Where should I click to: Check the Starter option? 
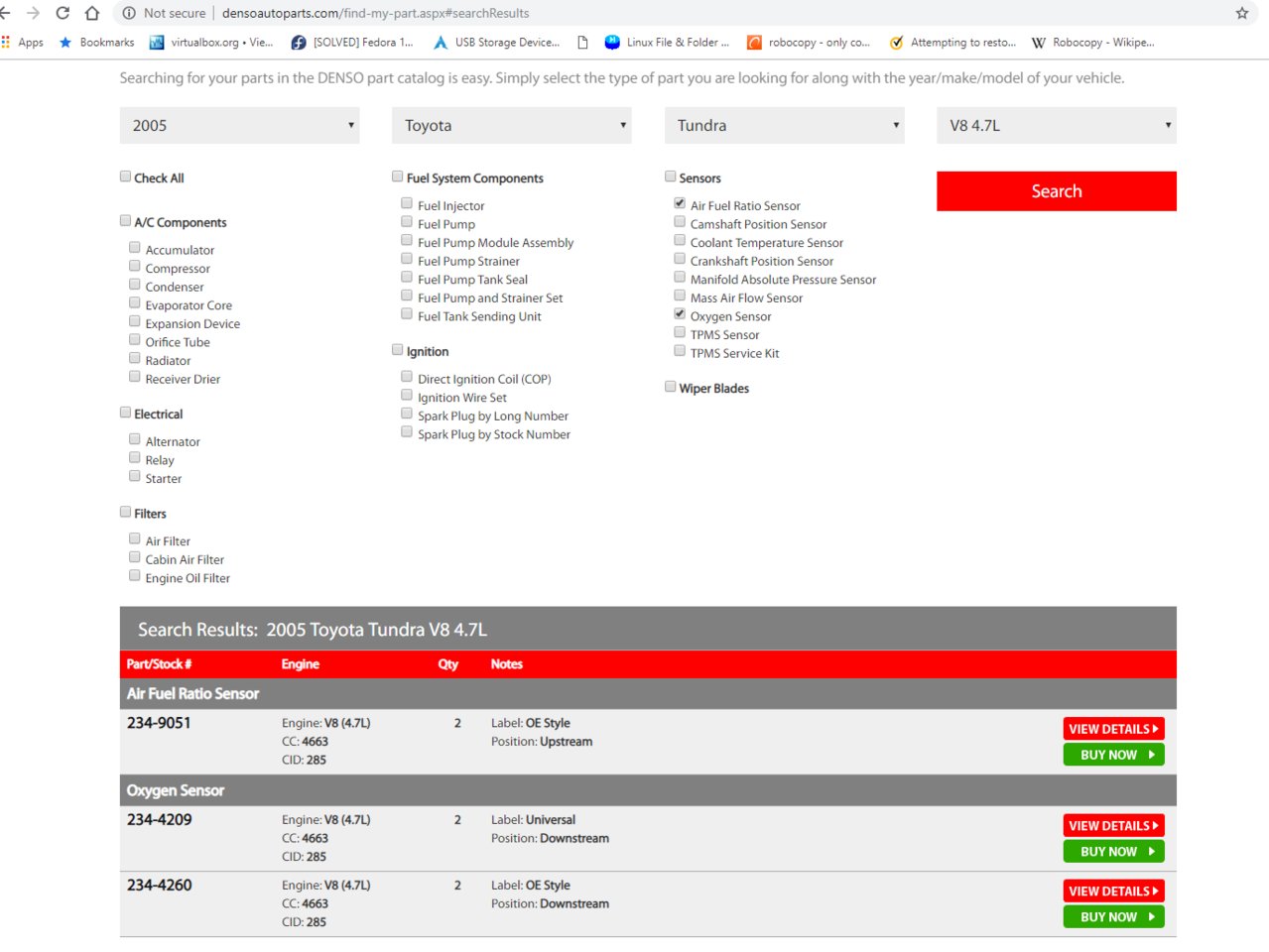(x=134, y=476)
